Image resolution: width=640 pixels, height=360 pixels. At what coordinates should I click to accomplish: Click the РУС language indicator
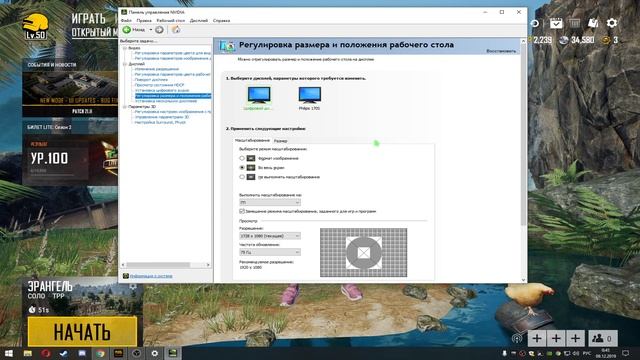click(587, 353)
